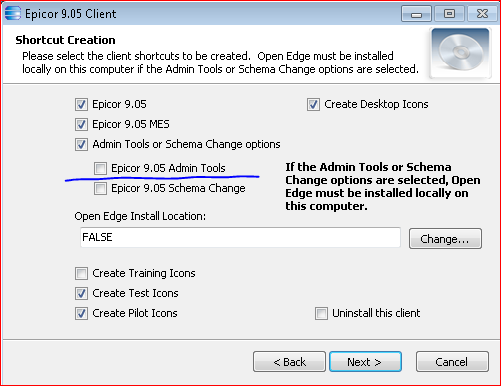
Task: Cancel the client installation
Action: coord(452,362)
